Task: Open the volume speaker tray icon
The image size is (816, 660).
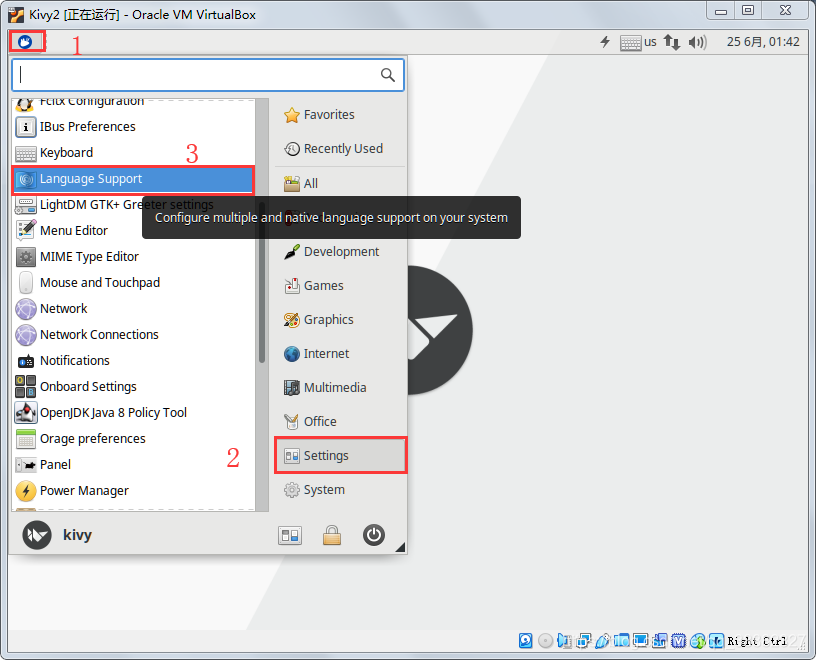Action: 697,42
